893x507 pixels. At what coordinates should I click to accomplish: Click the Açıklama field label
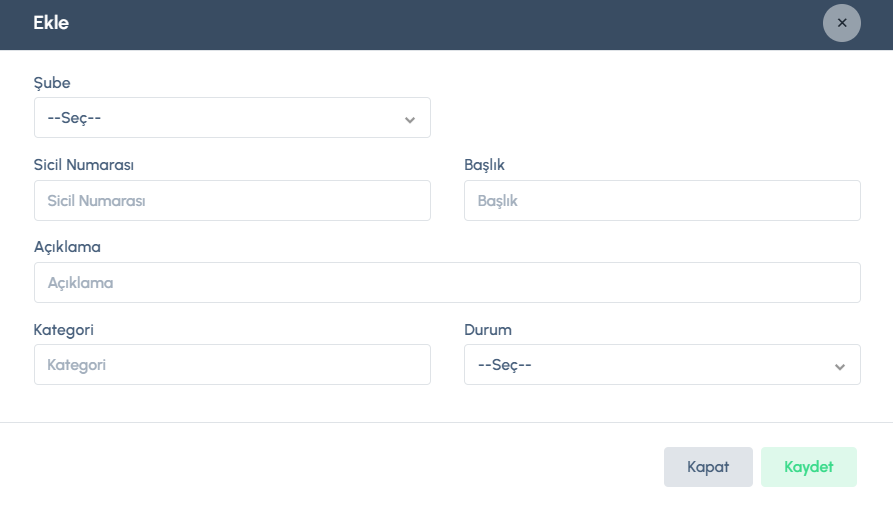(67, 247)
